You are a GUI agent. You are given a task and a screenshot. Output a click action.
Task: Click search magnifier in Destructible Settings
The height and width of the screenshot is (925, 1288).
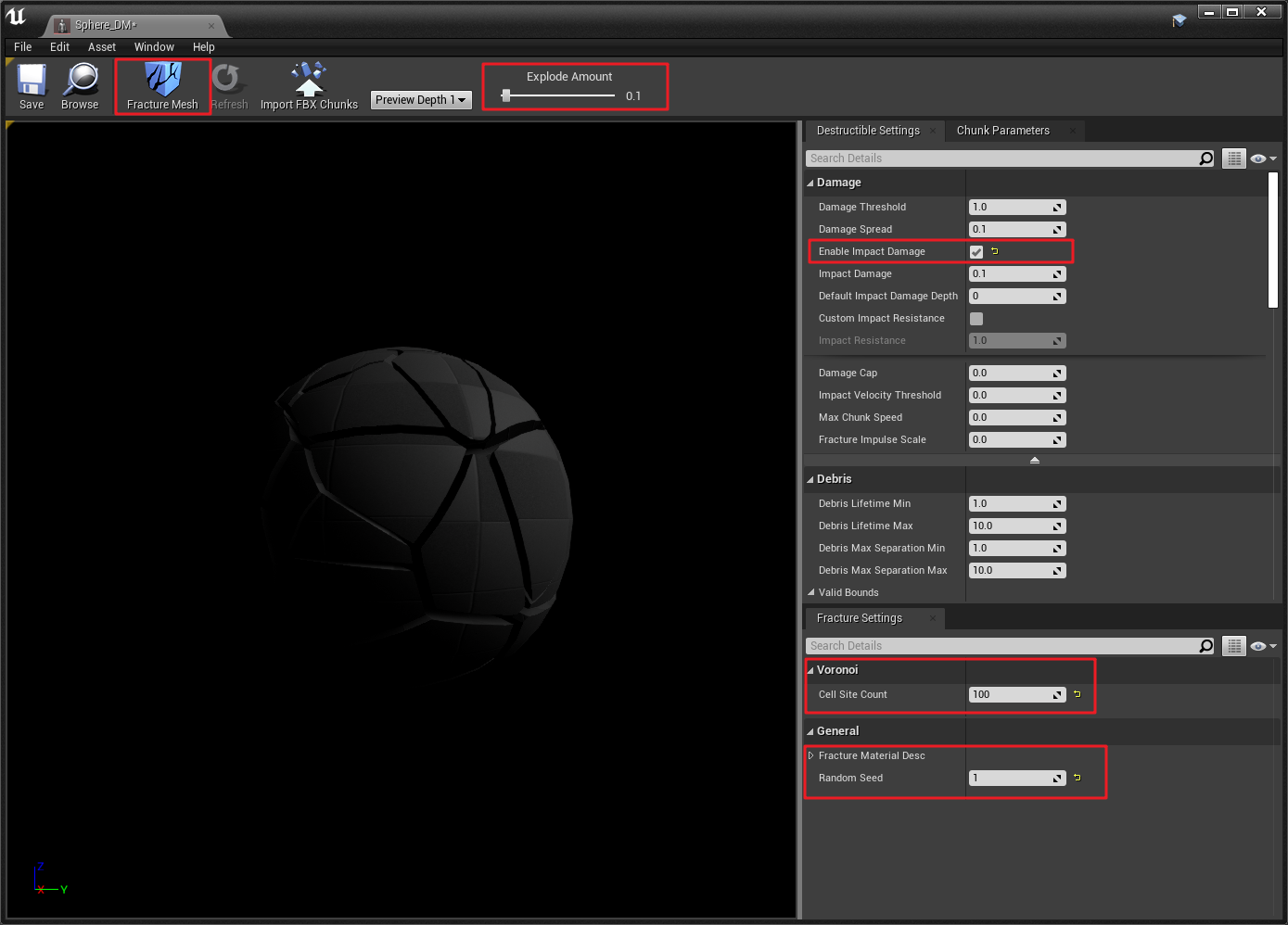click(x=1205, y=158)
